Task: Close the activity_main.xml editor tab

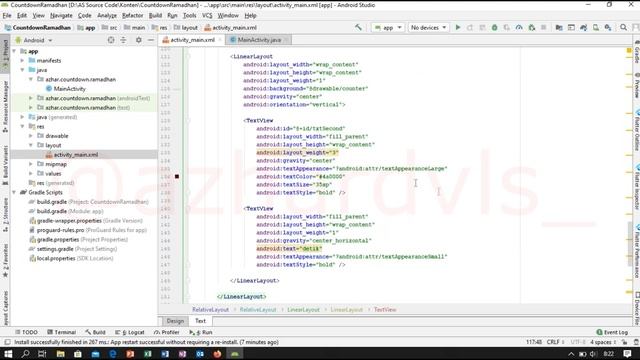Action: click(x=220, y=40)
